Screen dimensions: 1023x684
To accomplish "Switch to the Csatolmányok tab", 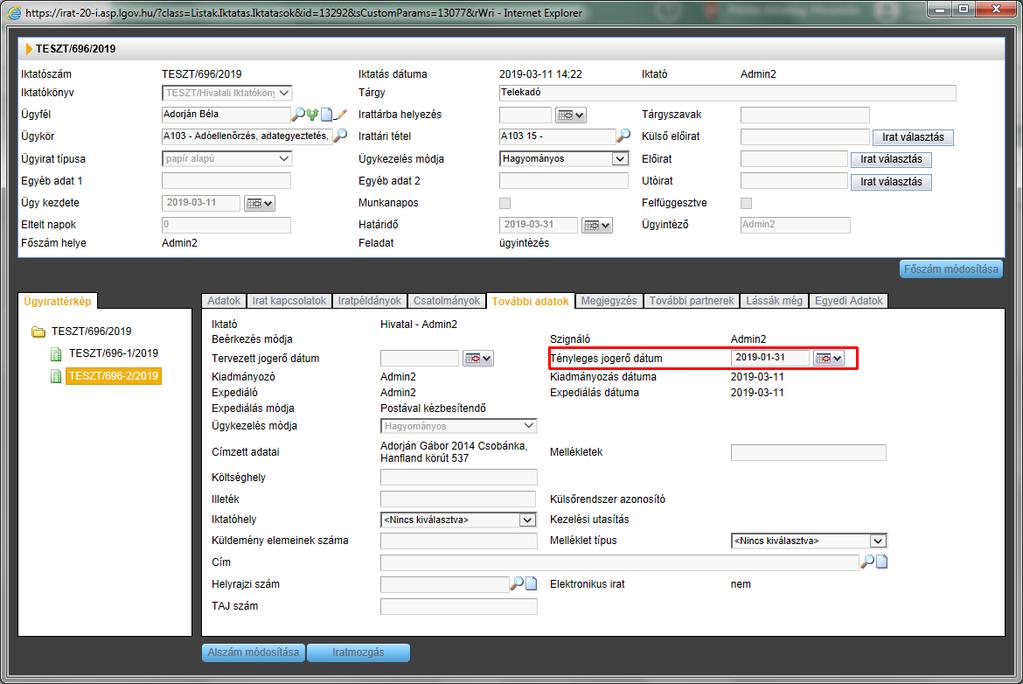I will [x=446, y=301].
